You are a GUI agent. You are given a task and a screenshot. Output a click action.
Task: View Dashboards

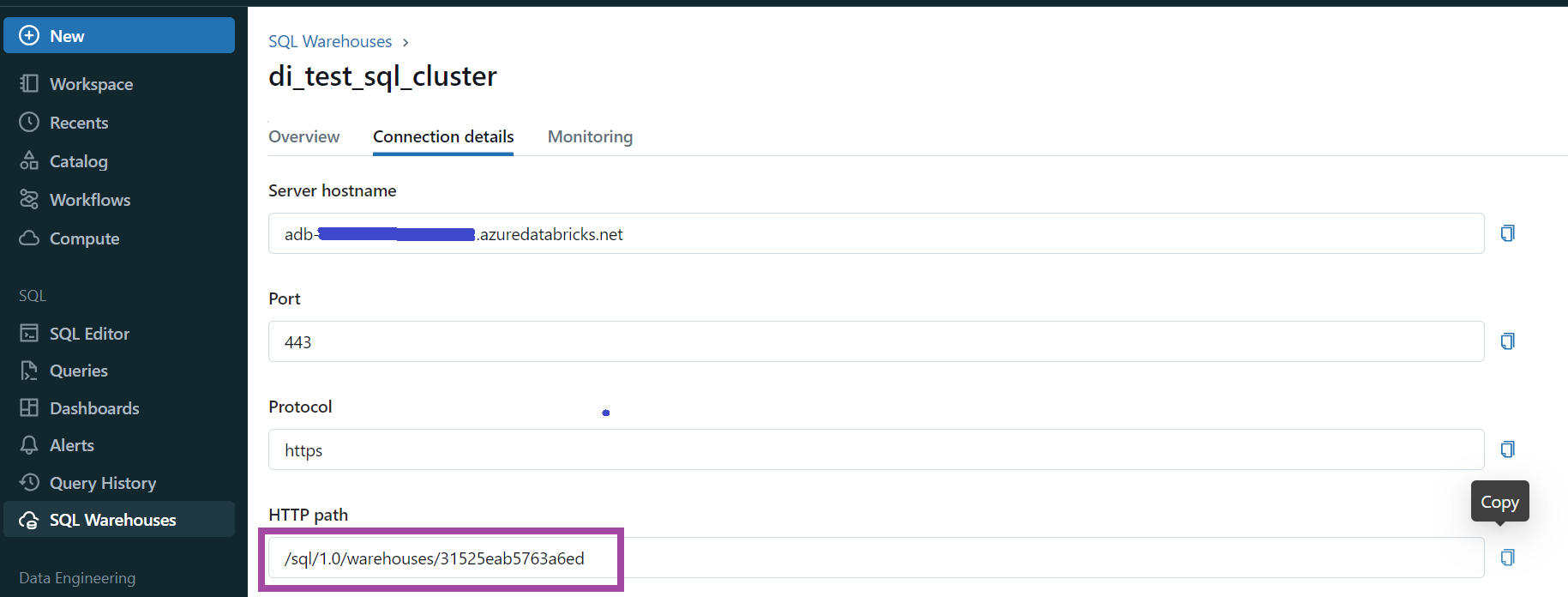pos(94,407)
